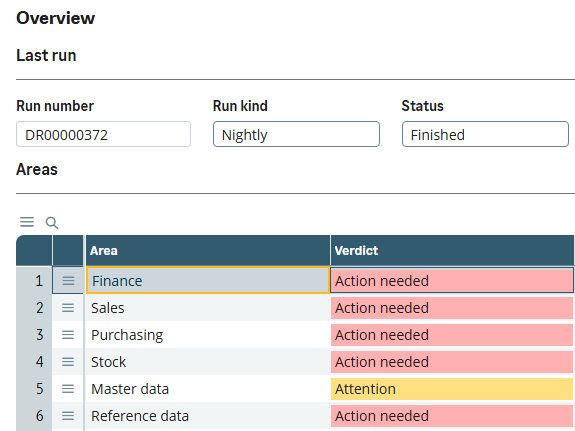575x431 pixels.
Task: Click the search magnifier icon above the table
Action: click(51, 222)
